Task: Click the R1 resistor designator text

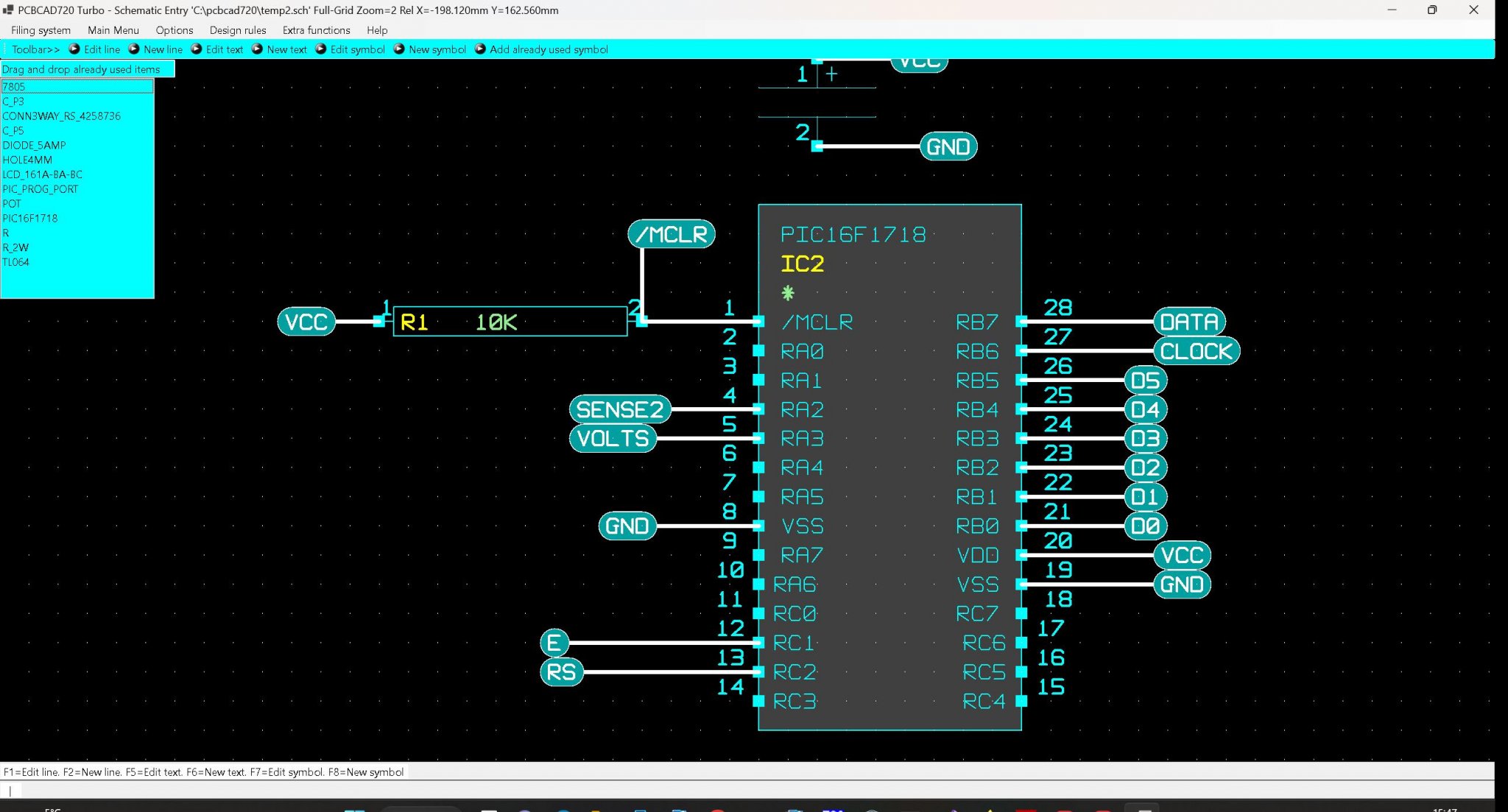Action: 414,322
